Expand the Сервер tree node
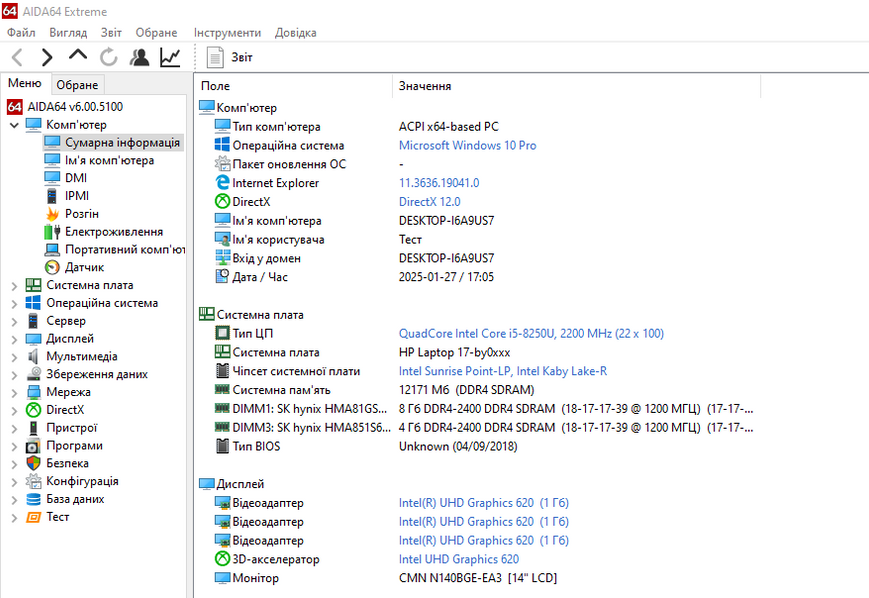 point(14,321)
